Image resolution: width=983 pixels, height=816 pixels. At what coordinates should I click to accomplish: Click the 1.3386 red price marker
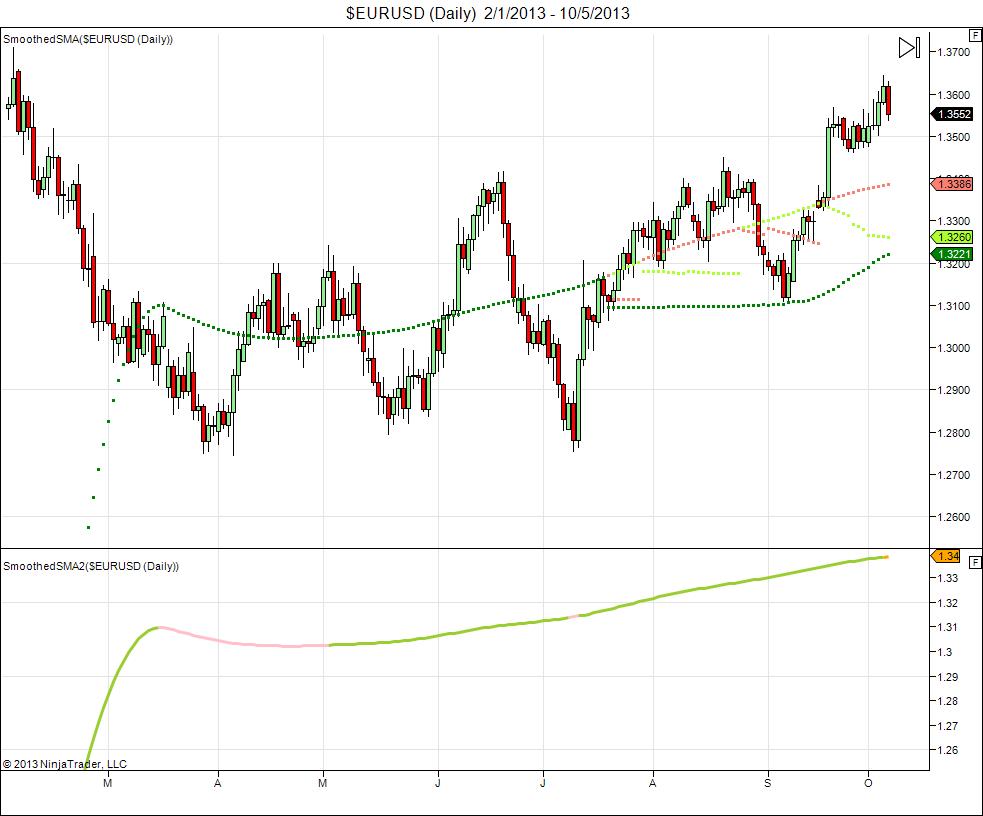[x=953, y=184]
